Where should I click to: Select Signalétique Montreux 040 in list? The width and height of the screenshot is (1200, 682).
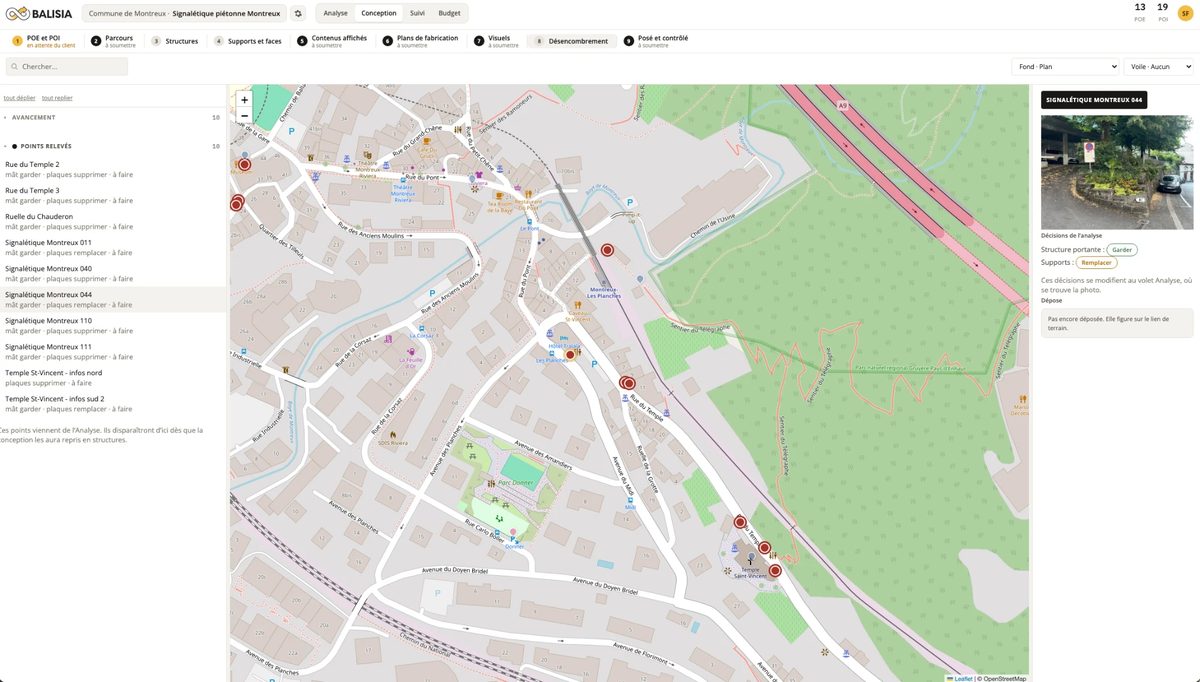tap(113, 273)
